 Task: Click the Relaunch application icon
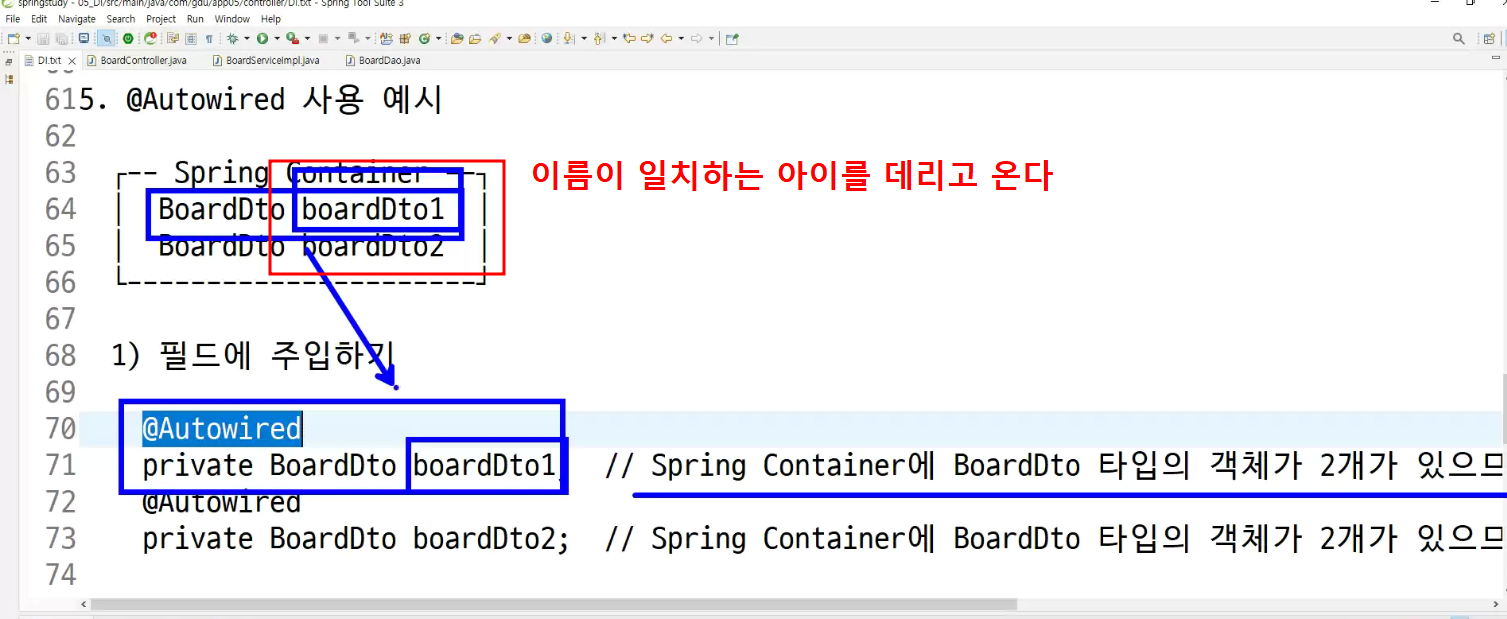tap(150, 39)
